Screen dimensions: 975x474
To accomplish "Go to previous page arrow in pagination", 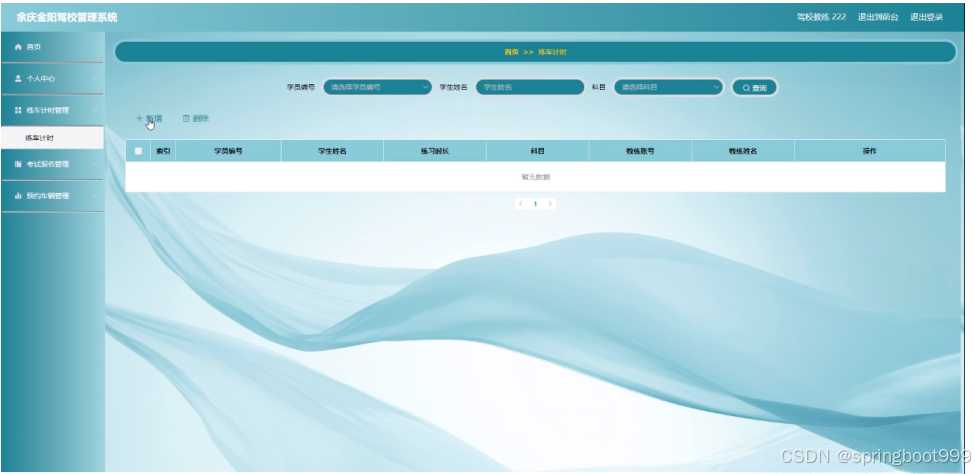I will tap(520, 203).
